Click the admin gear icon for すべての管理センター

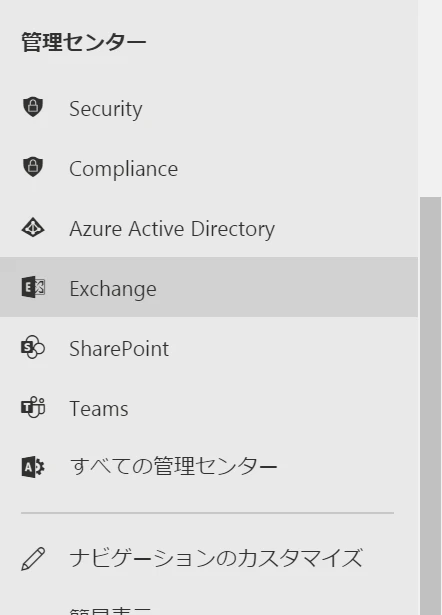tap(33, 467)
